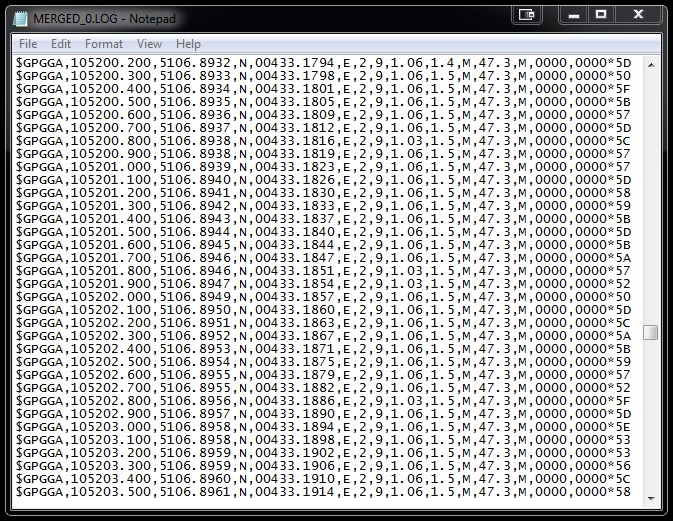Click the line with time 105200.800
This screenshot has height=521, width=673.
point(324,141)
